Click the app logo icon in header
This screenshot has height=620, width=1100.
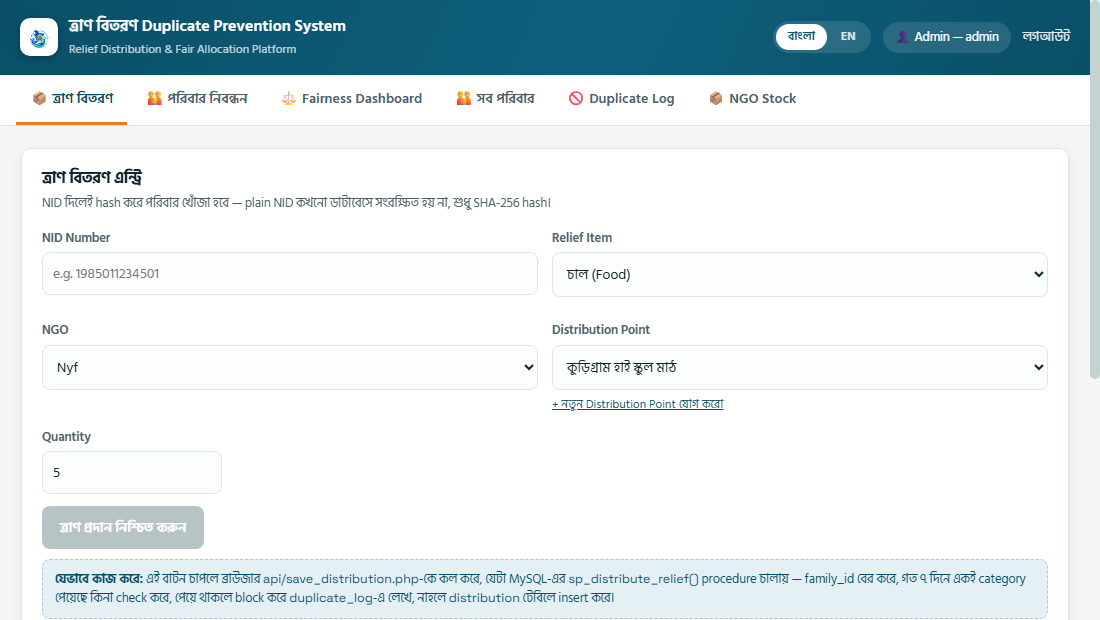(39, 37)
